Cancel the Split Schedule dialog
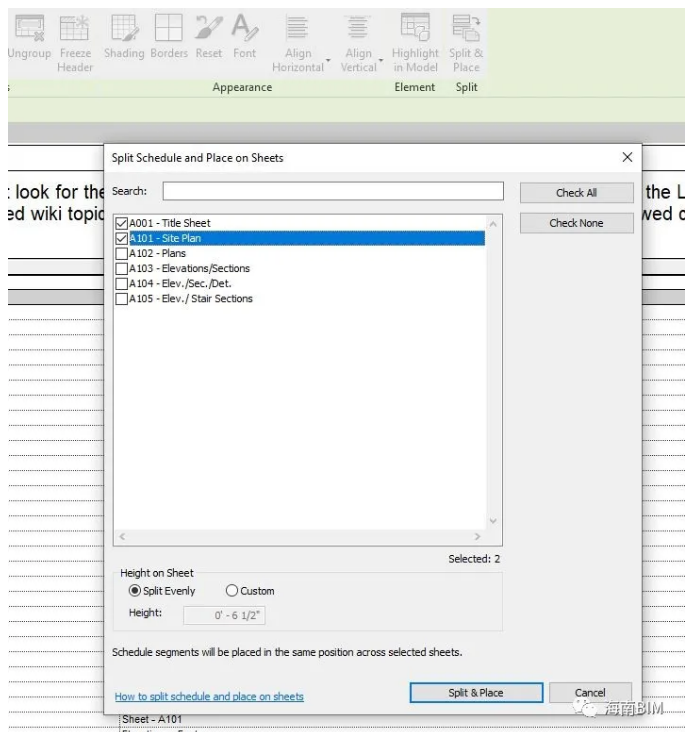This screenshot has width=694, height=732. (590, 693)
